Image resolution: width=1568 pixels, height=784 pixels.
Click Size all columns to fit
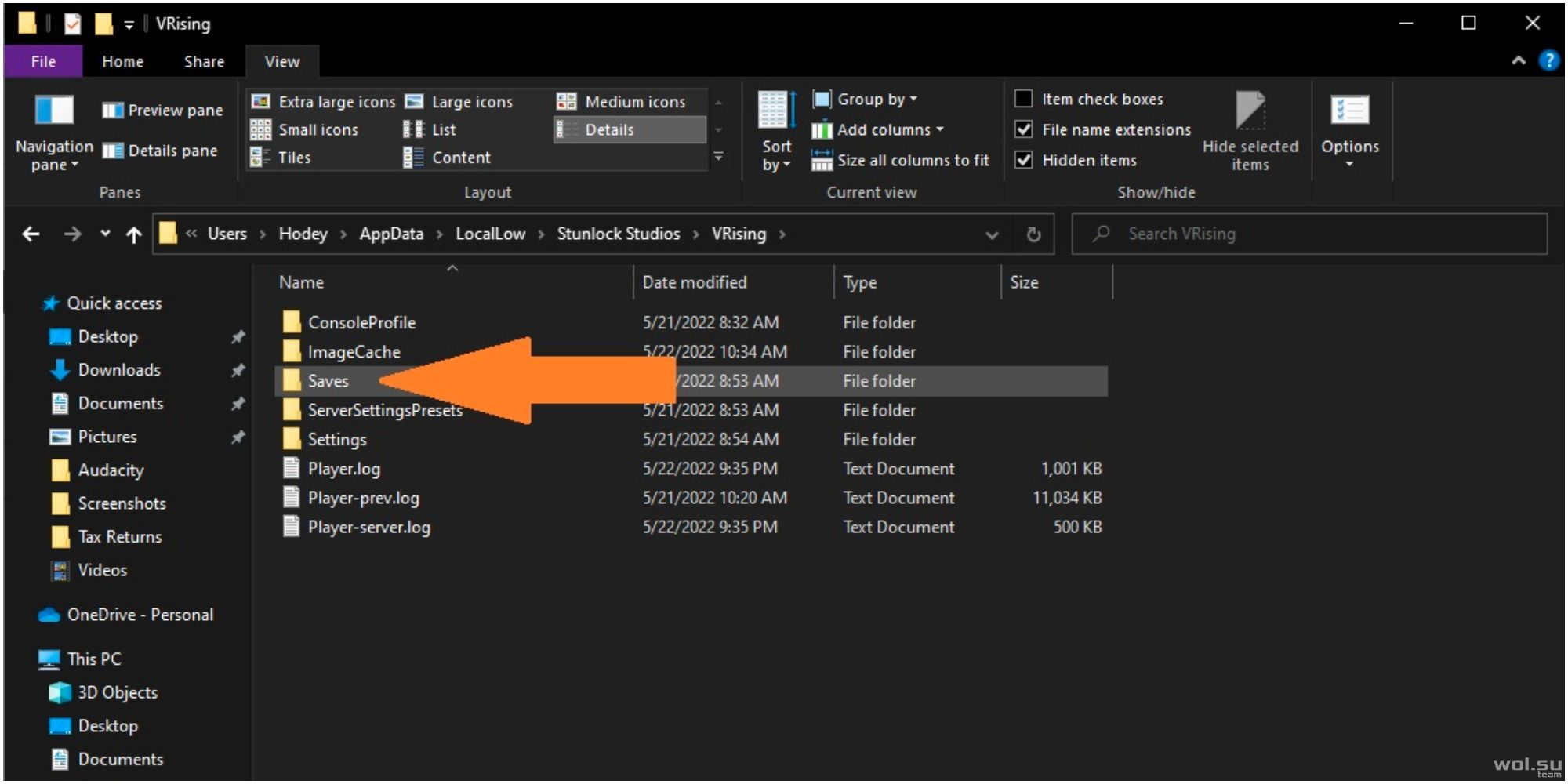tap(900, 160)
